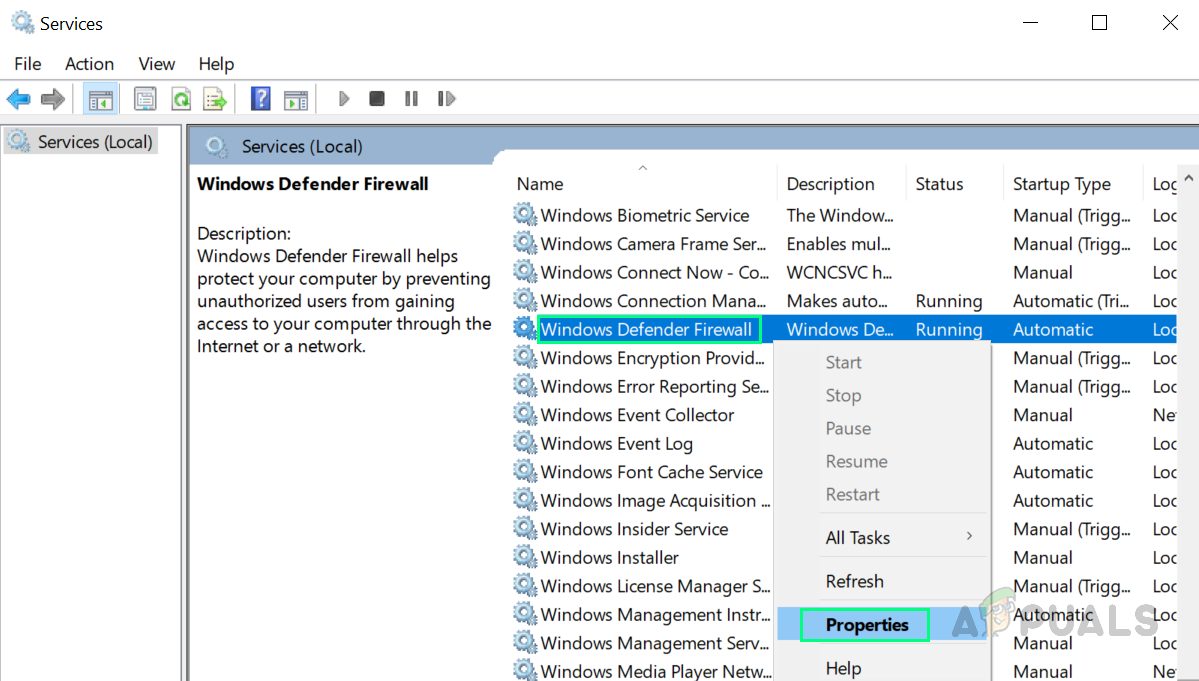Toggle the Show/Hide Console Tree icon

100,99
